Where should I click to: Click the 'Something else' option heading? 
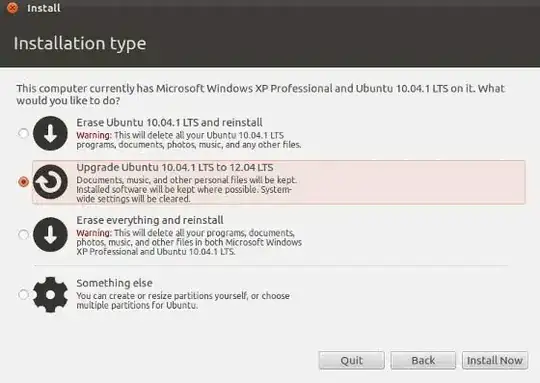pos(114,283)
